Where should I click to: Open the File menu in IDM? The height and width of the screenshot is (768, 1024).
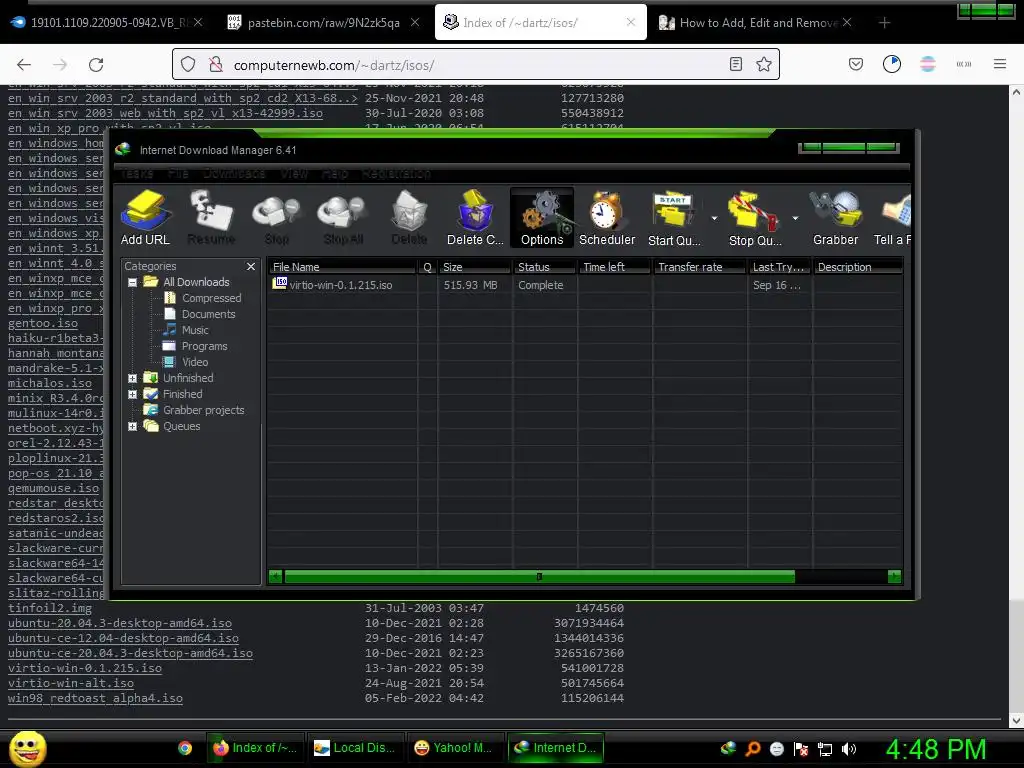pyautogui.click(x=178, y=173)
